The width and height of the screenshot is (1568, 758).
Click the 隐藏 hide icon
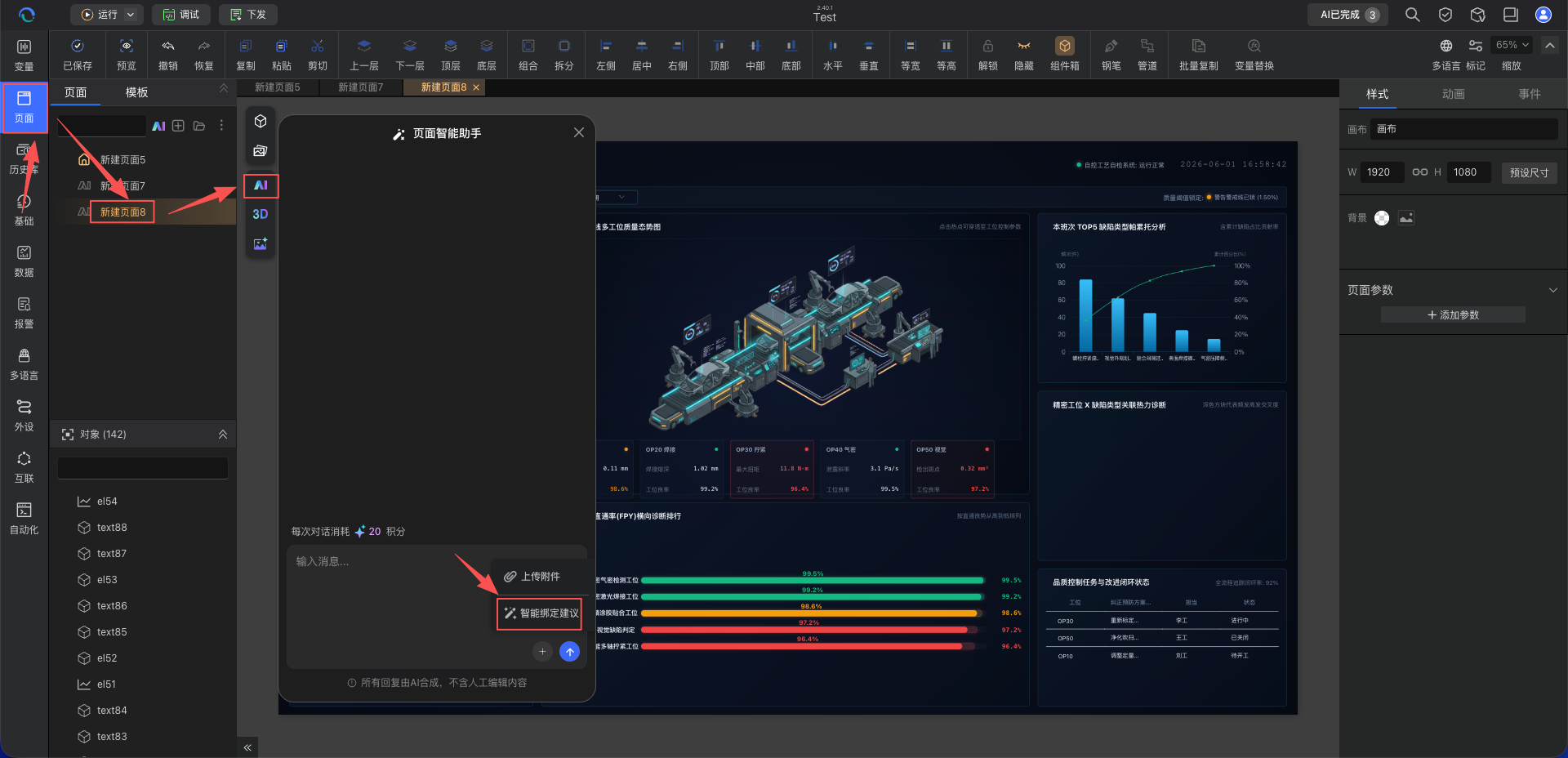tap(1024, 46)
